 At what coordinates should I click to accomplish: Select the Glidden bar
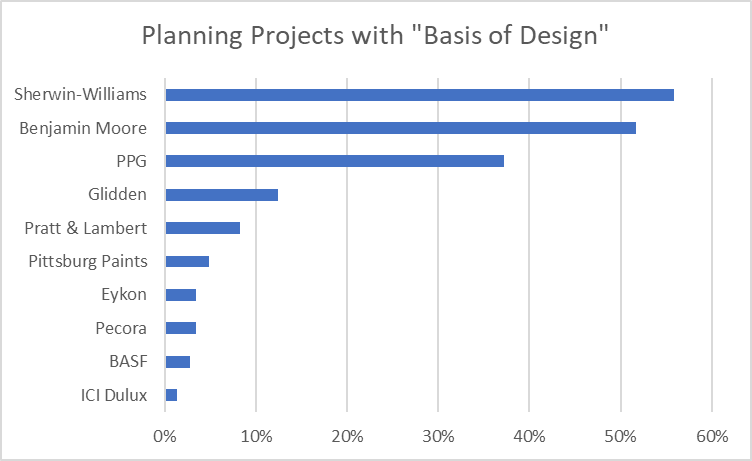pos(221,194)
